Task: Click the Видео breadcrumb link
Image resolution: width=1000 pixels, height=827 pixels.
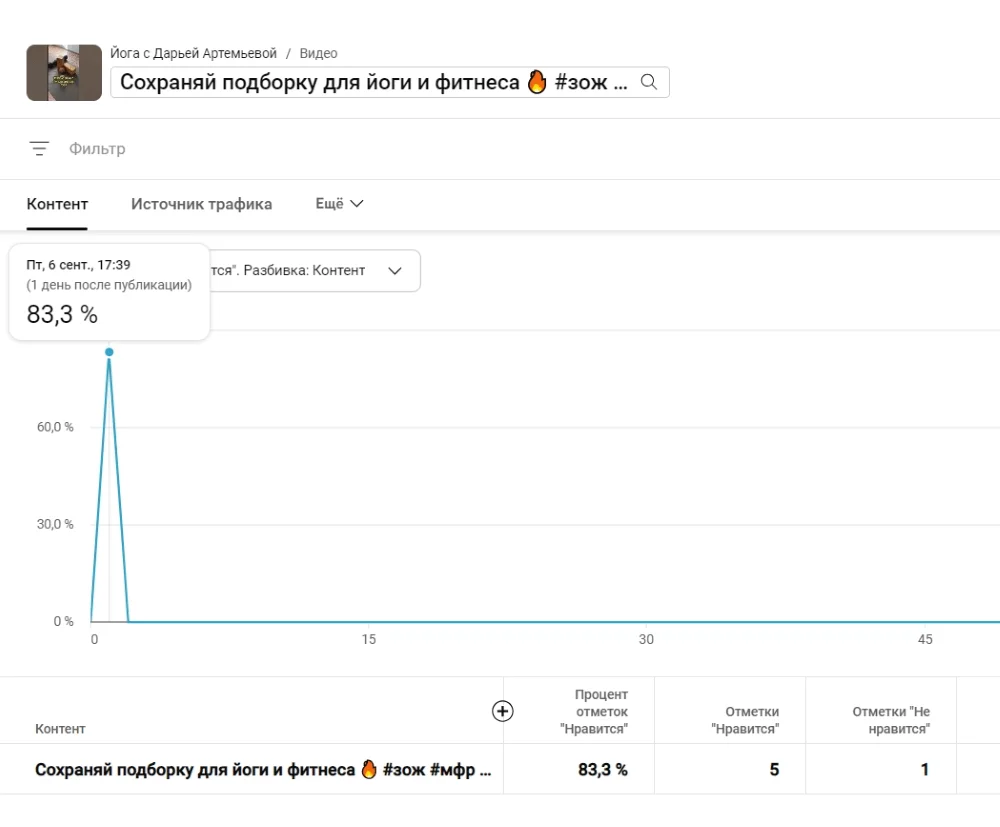Action: point(318,53)
